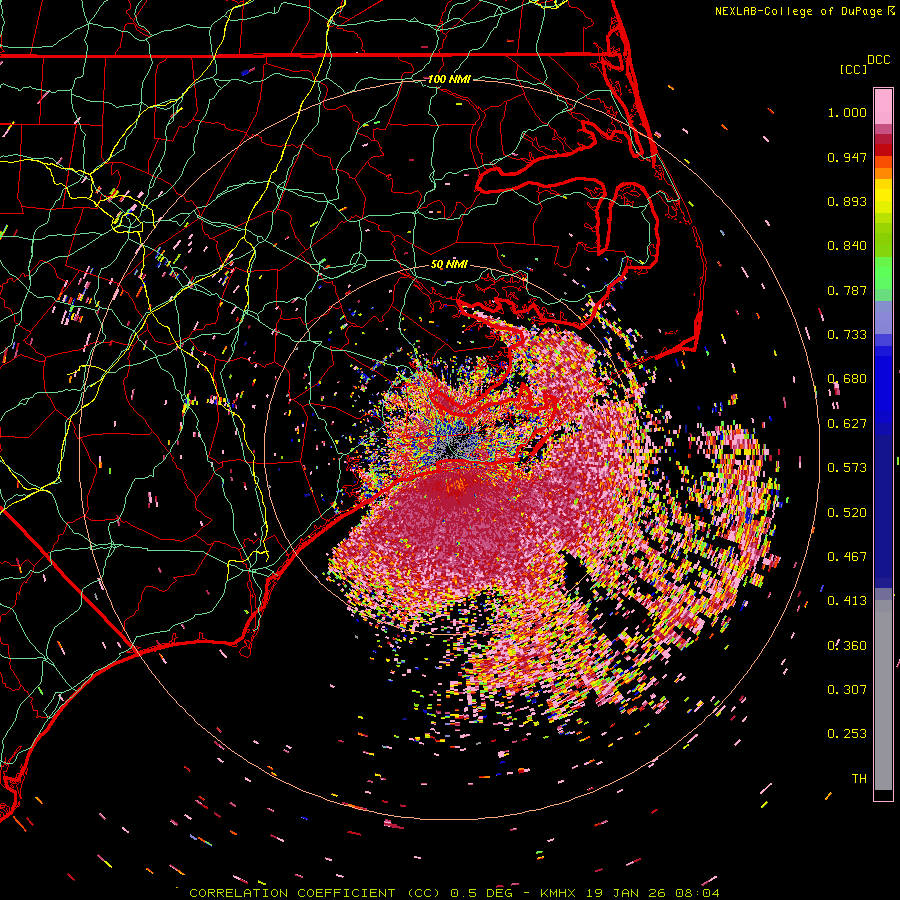This screenshot has width=900, height=900.
Task: Click the 0.520 scale value
Action: click(x=847, y=513)
